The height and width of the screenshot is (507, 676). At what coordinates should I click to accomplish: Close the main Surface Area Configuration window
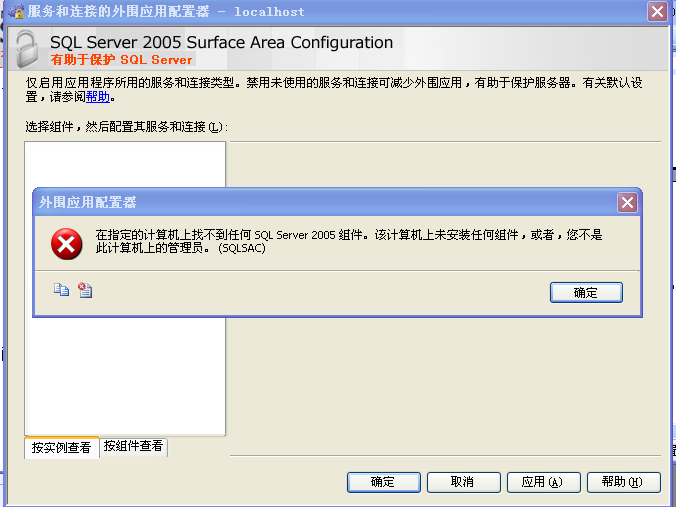tap(657, 12)
